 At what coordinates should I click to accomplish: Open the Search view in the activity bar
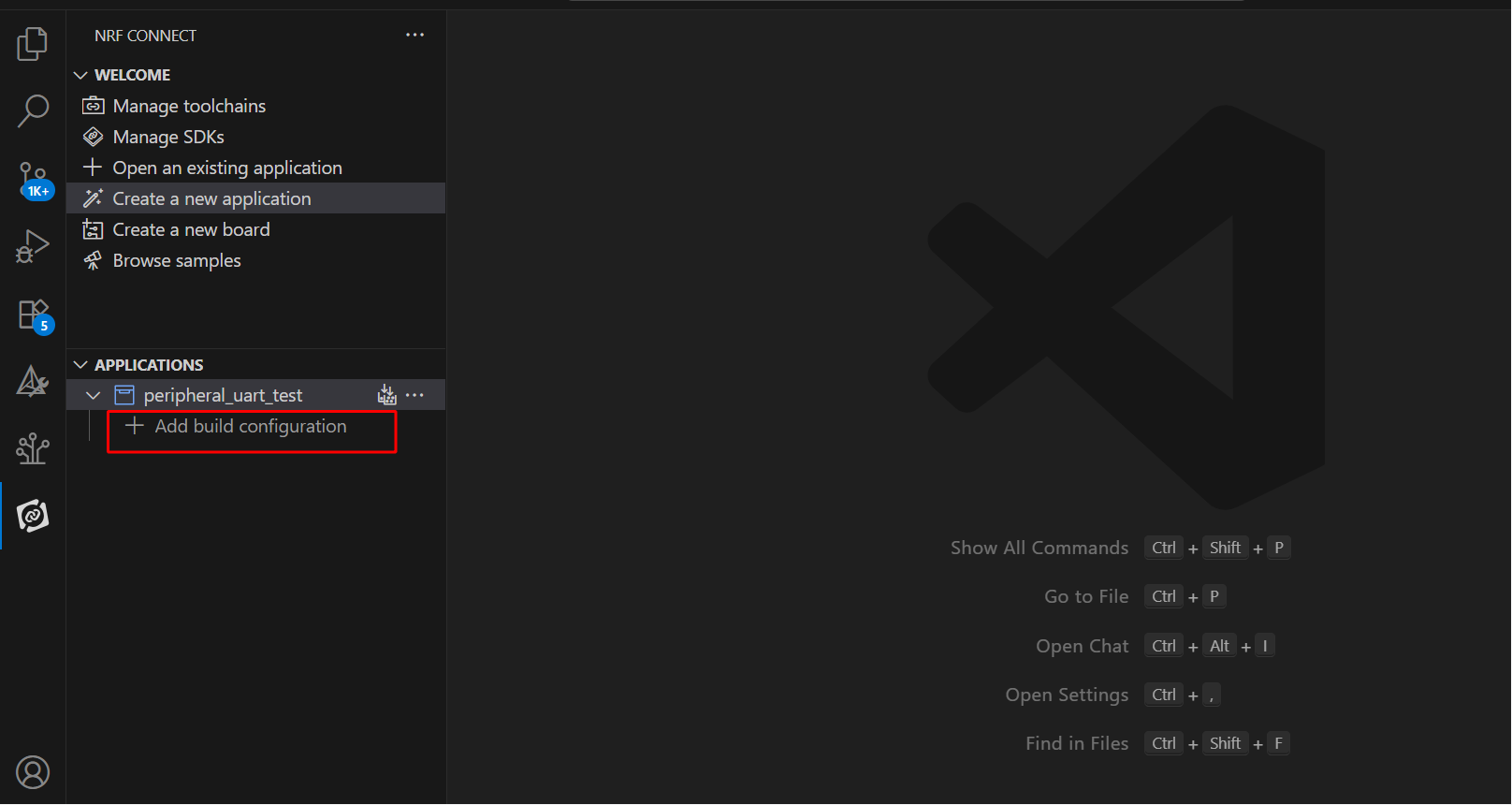(x=33, y=110)
